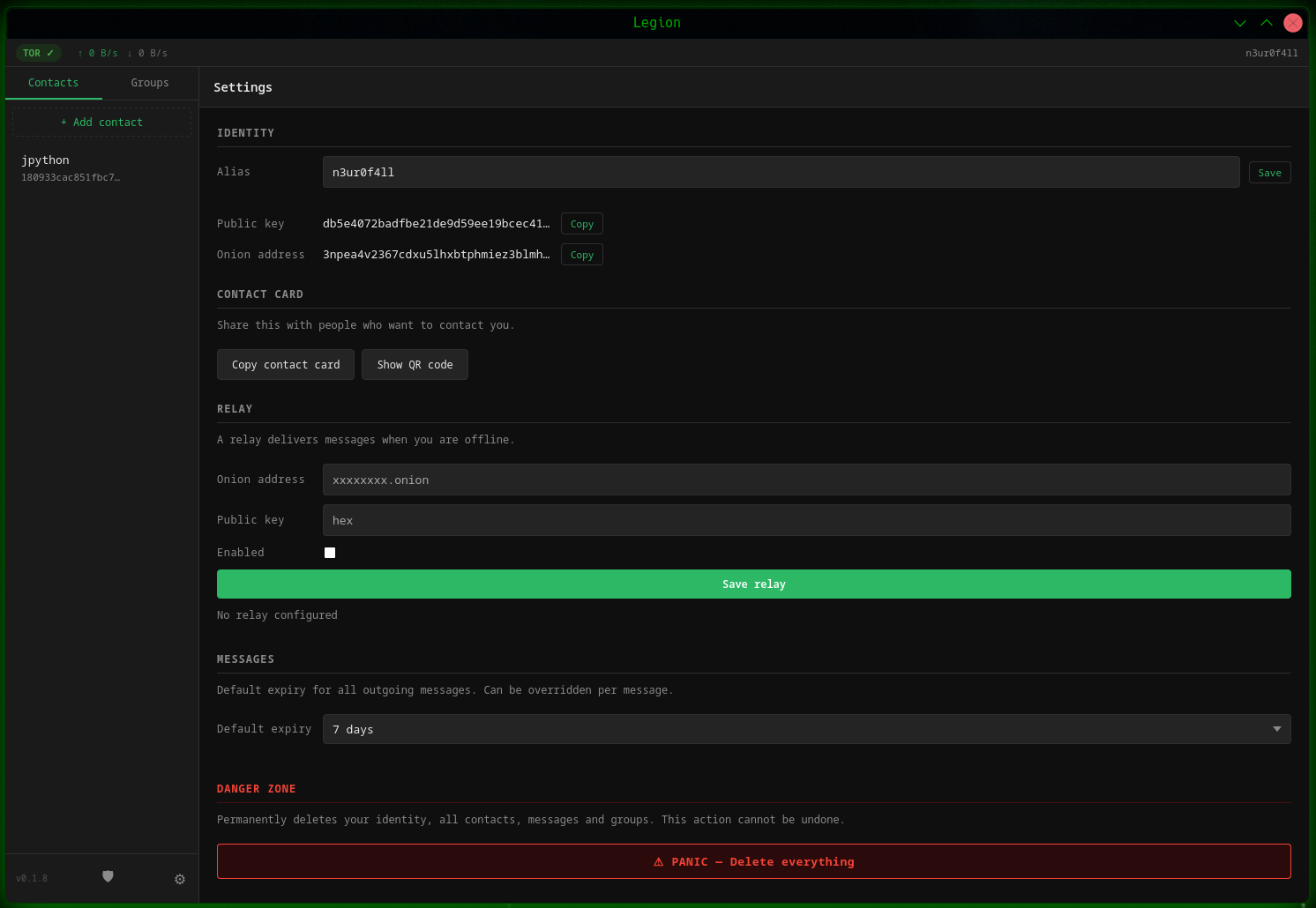Switch to the Contacts tab
This screenshot has height=908, width=1316.
click(53, 83)
